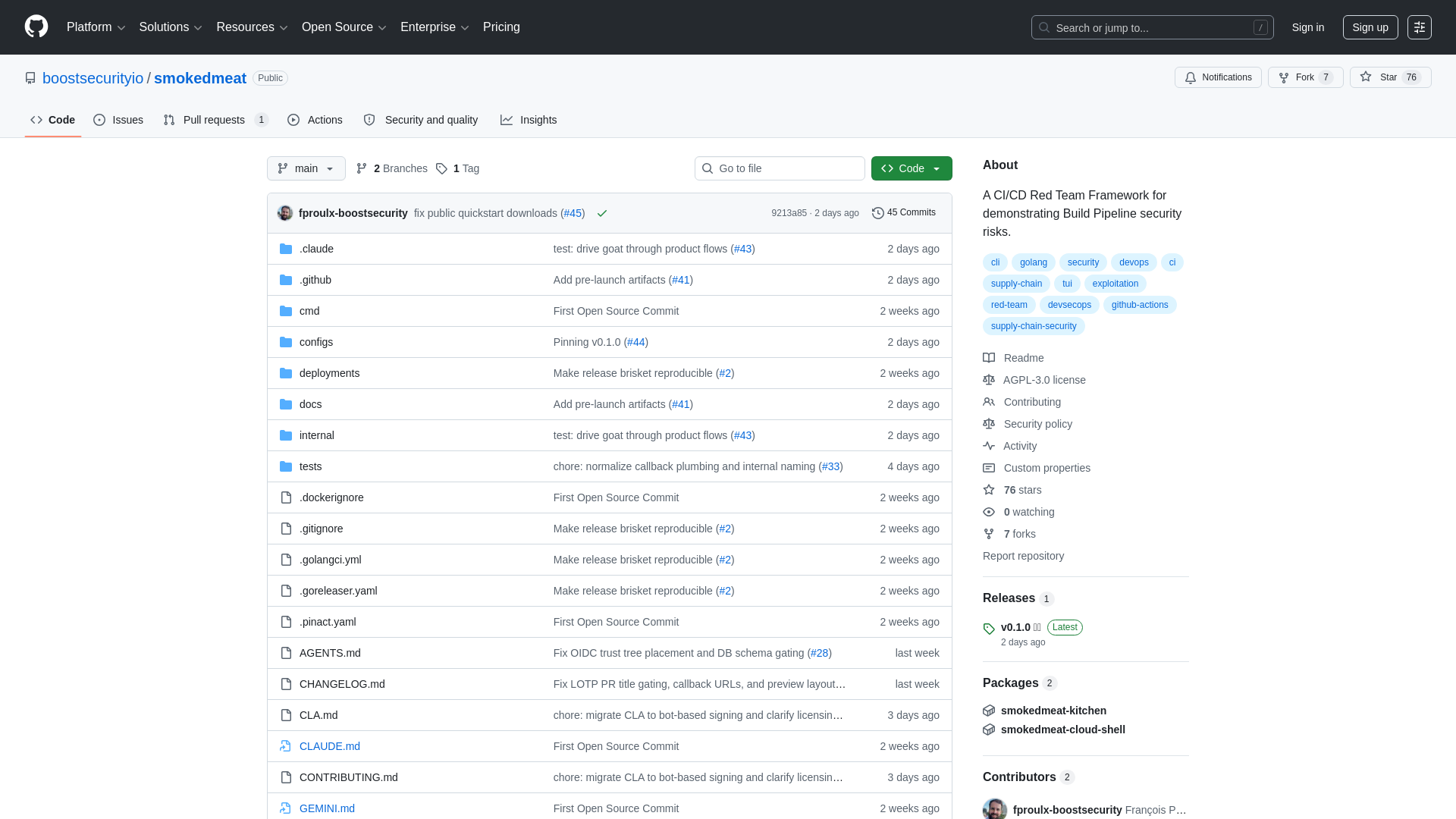The height and width of the screenshot is (819, 1456).
Task: Star the repository with Star button
Action: [x=1390, y=77]
